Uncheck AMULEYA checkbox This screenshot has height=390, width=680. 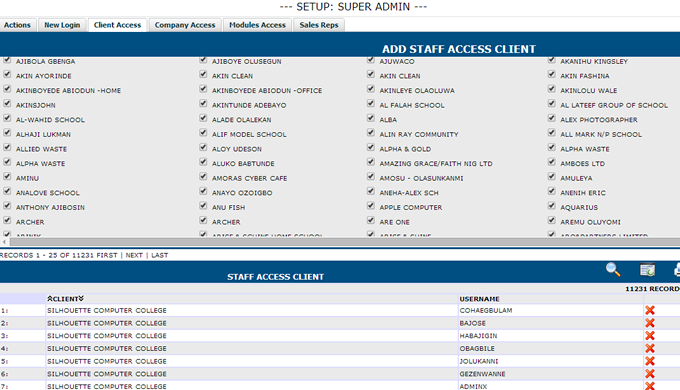[551, 177]
